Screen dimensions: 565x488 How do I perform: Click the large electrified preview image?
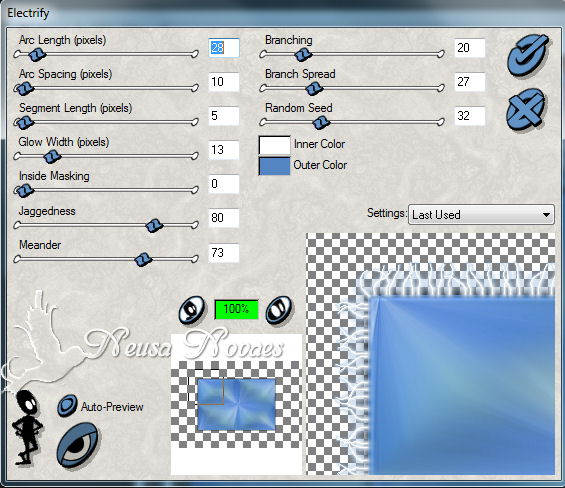coord(431,354)
